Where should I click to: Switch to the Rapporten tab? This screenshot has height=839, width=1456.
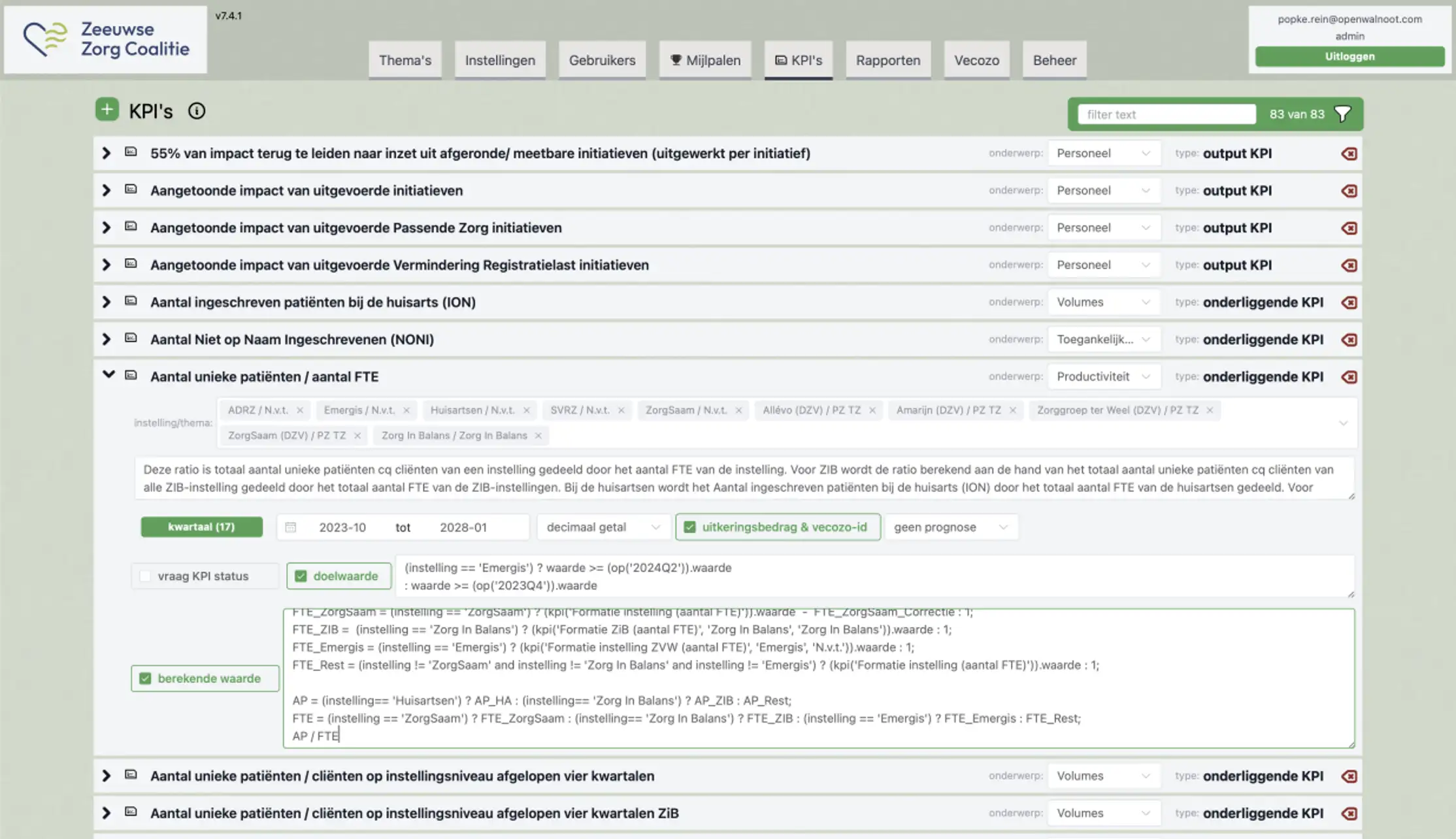point(887,60)
